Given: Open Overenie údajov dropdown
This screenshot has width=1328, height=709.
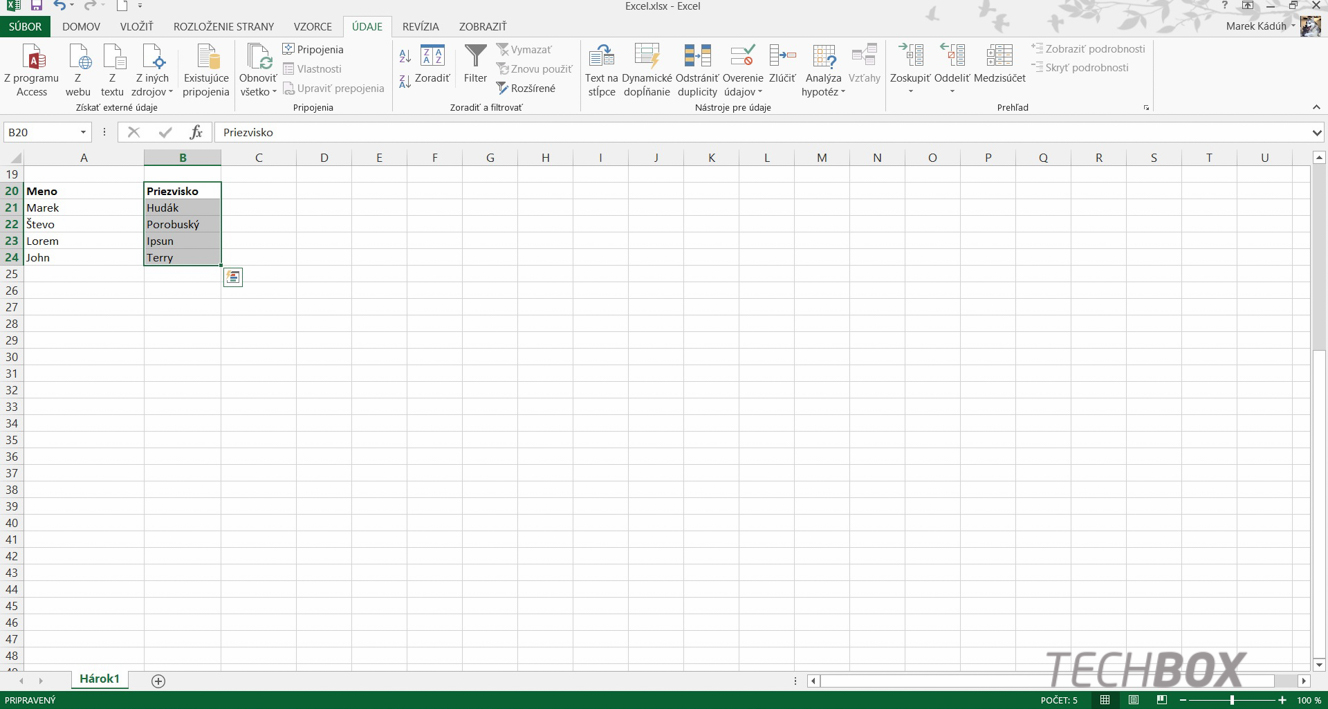Looking at the screenshot, I should click(742, 92).
